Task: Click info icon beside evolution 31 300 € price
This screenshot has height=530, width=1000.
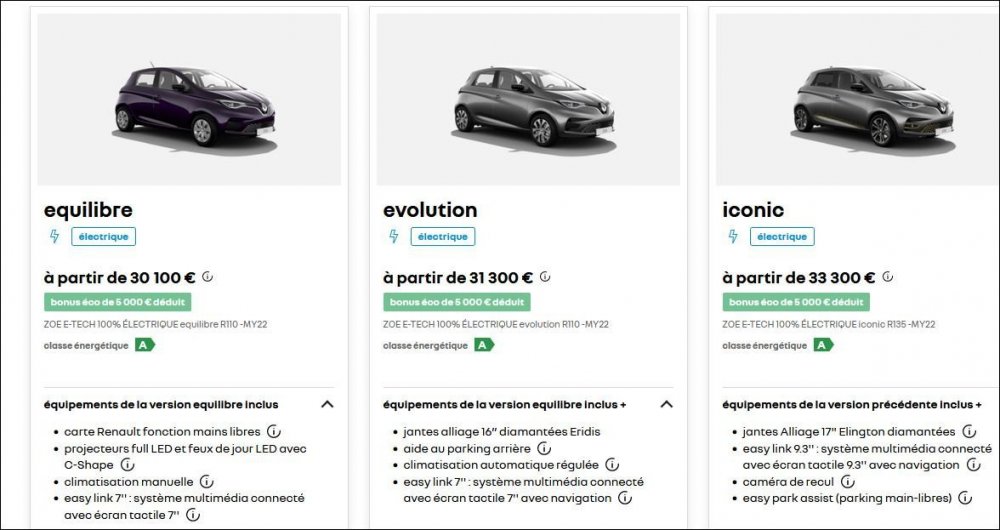Action: click(545, 277)
